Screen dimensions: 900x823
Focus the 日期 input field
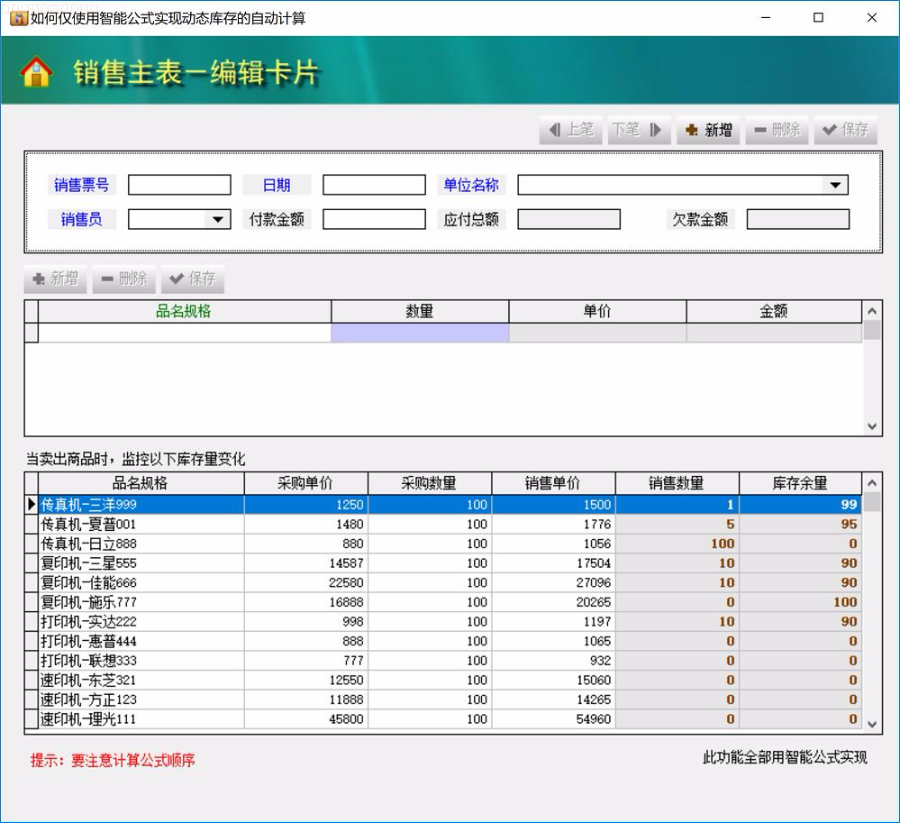(374, 185)
